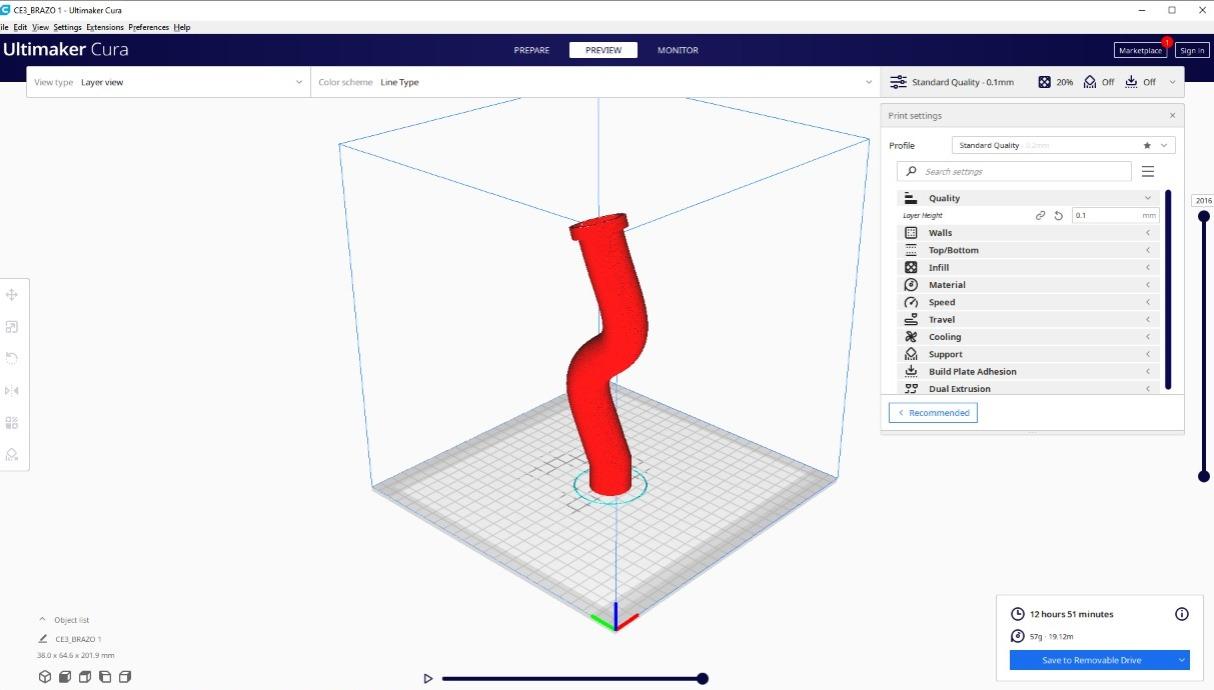1214x690 pixels.
Task: Collapse print settings header chevron
Action: point(1172,82)
